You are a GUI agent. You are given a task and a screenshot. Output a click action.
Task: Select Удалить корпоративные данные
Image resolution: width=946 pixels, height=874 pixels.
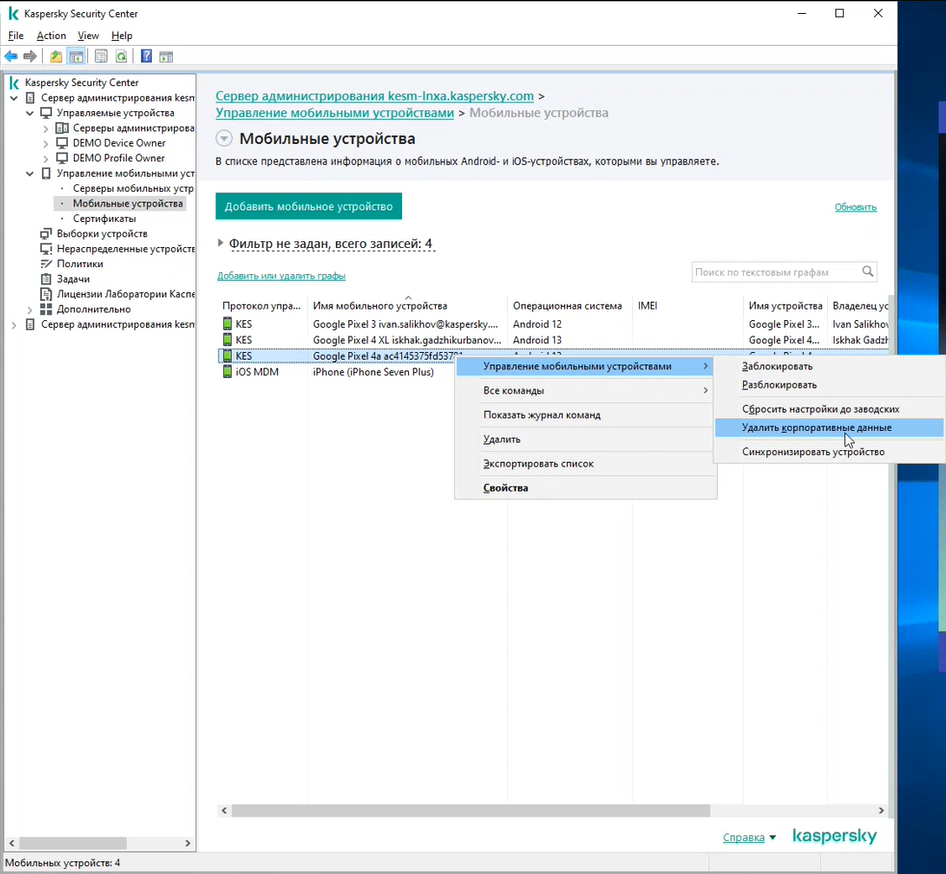pyautogui.click(x=829, y=428)
